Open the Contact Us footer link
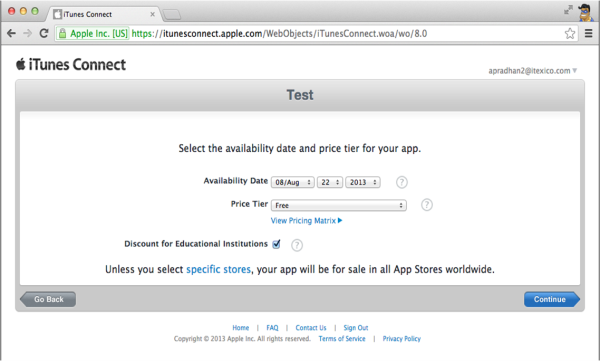The image size is (600, 361). [311, 328]
